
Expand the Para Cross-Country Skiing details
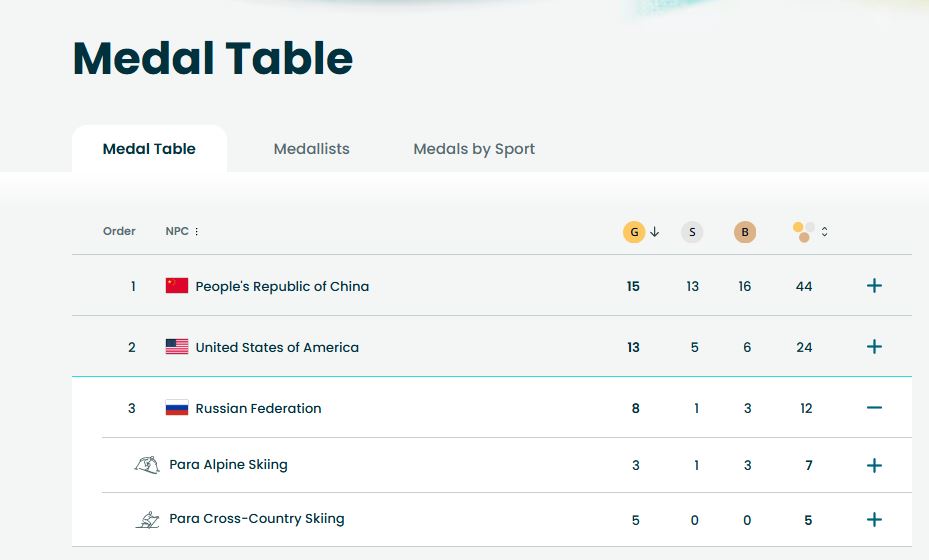[874, 519]
